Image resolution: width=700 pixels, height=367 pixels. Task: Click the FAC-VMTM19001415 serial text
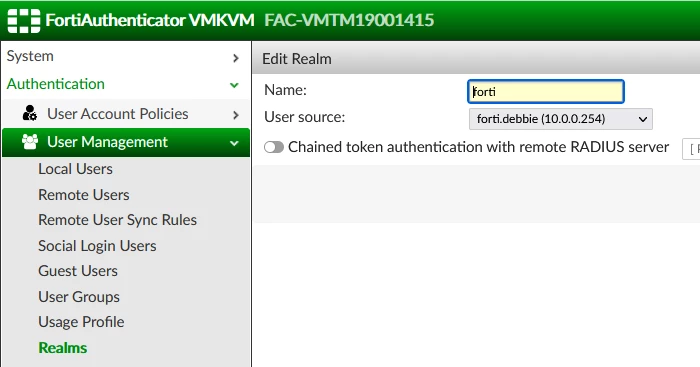coord(349,20)
